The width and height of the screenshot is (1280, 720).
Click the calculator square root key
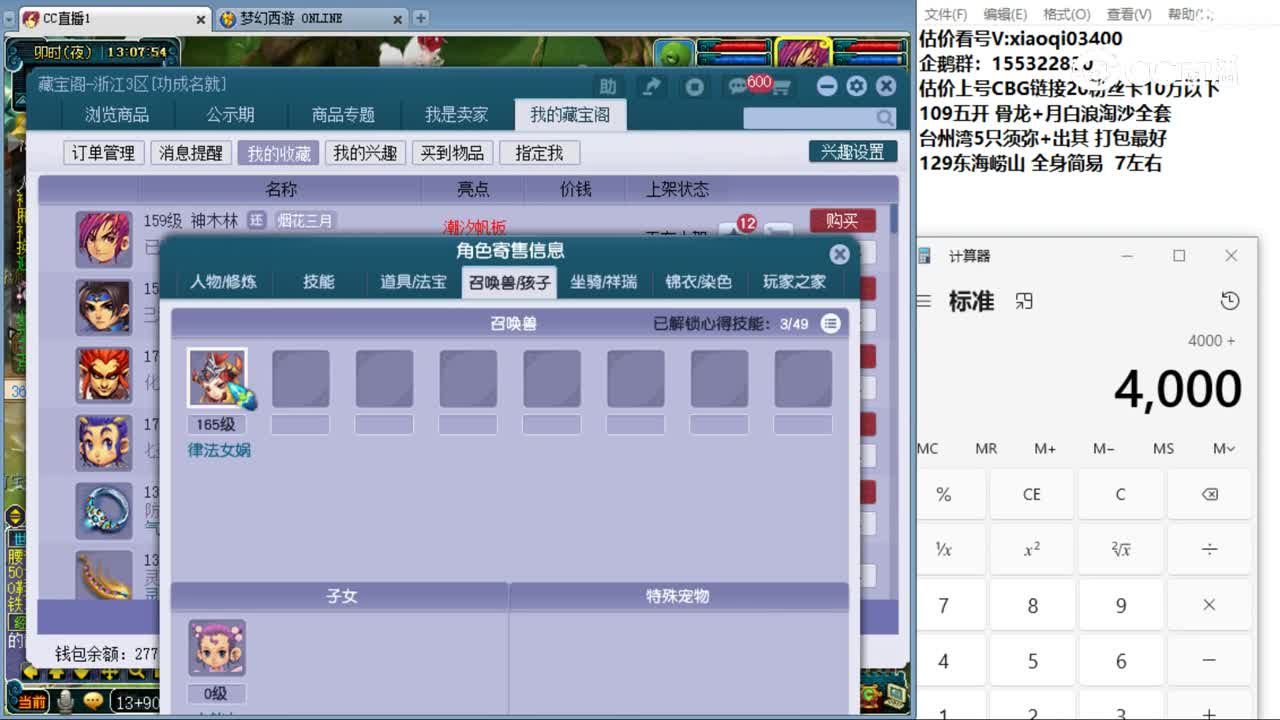point(1121,549)
